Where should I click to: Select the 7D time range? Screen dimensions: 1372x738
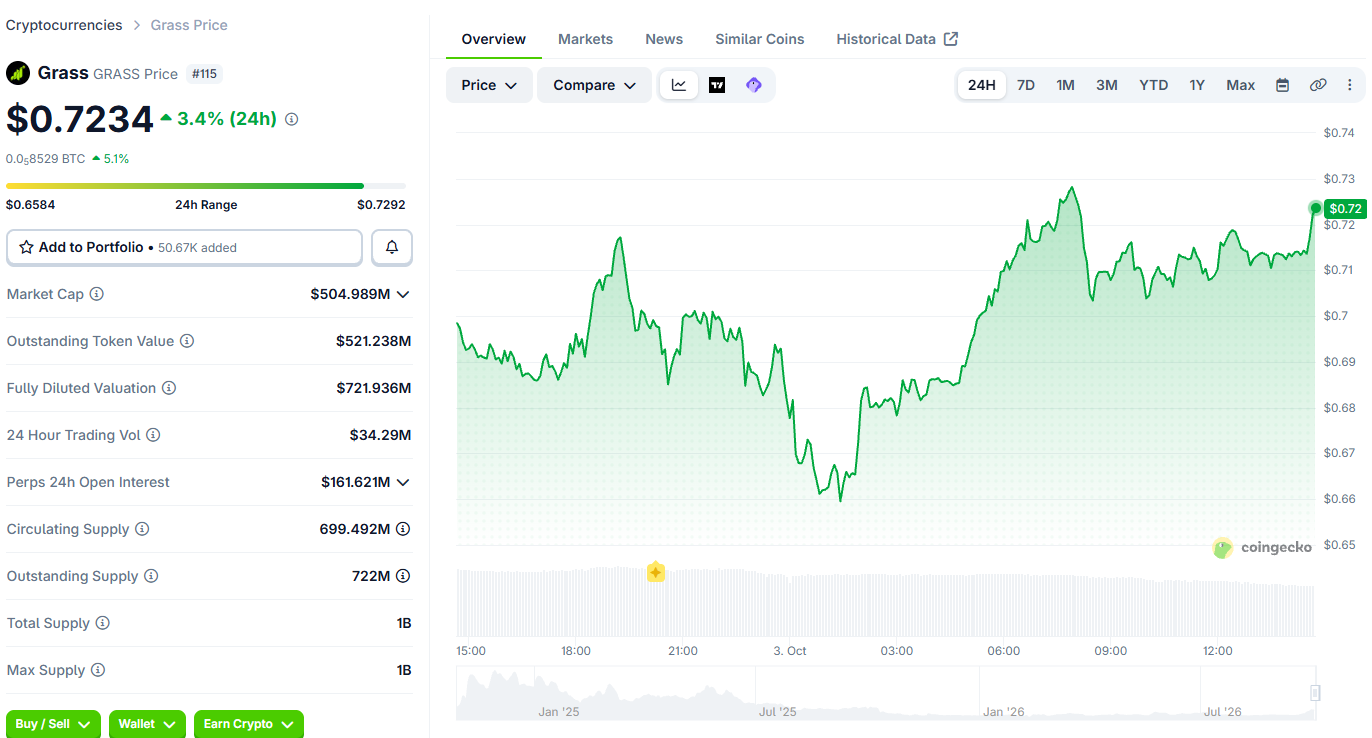pyautogui.click(x=1026, y=85)
